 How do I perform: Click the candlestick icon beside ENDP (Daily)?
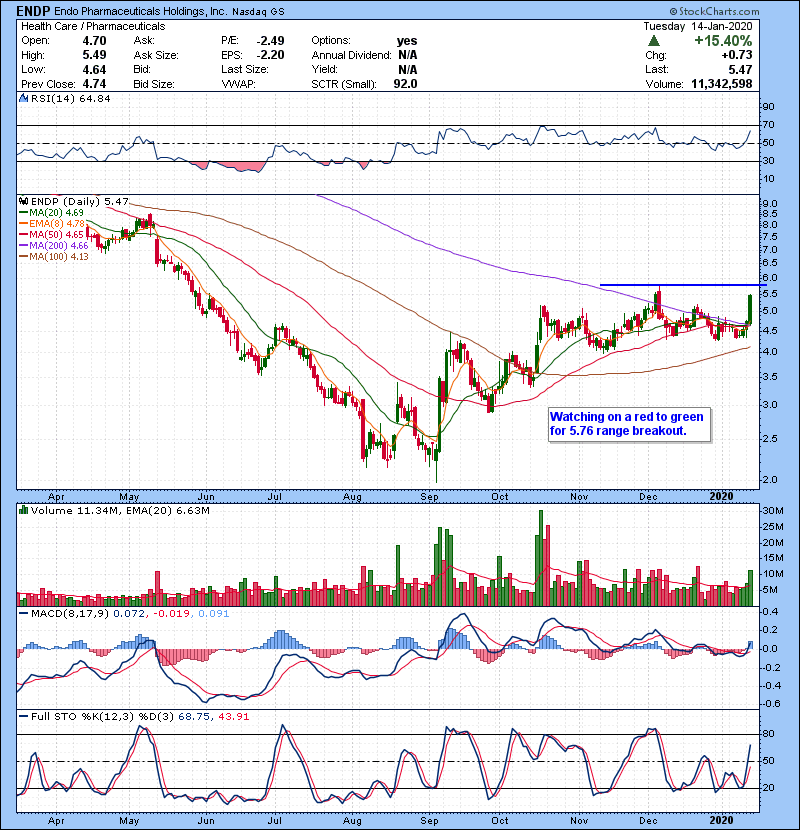pyautogui.click(x=23, y=201)
